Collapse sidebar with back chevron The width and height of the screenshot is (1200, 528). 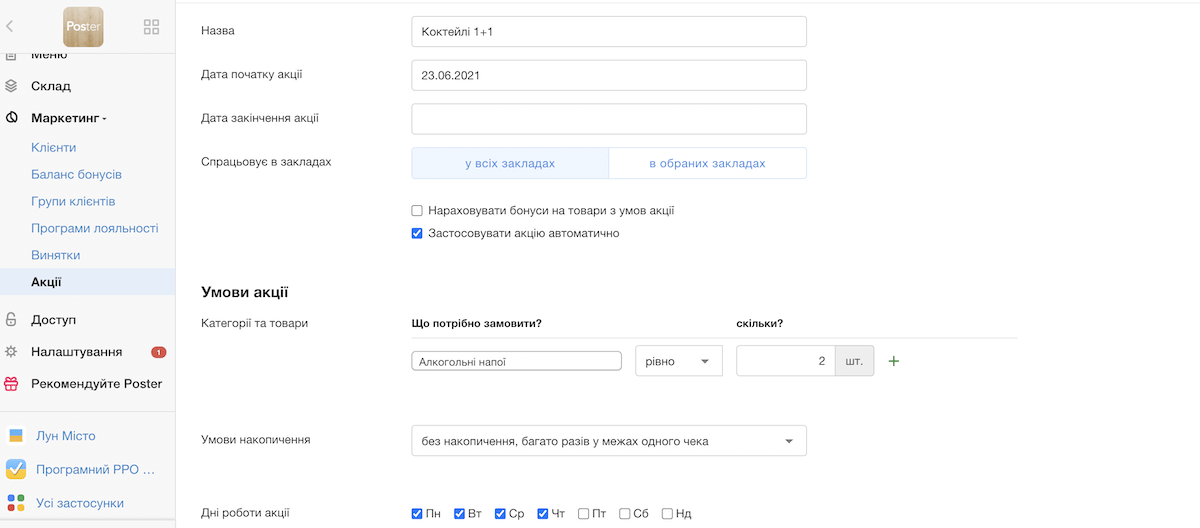[10, 27]
